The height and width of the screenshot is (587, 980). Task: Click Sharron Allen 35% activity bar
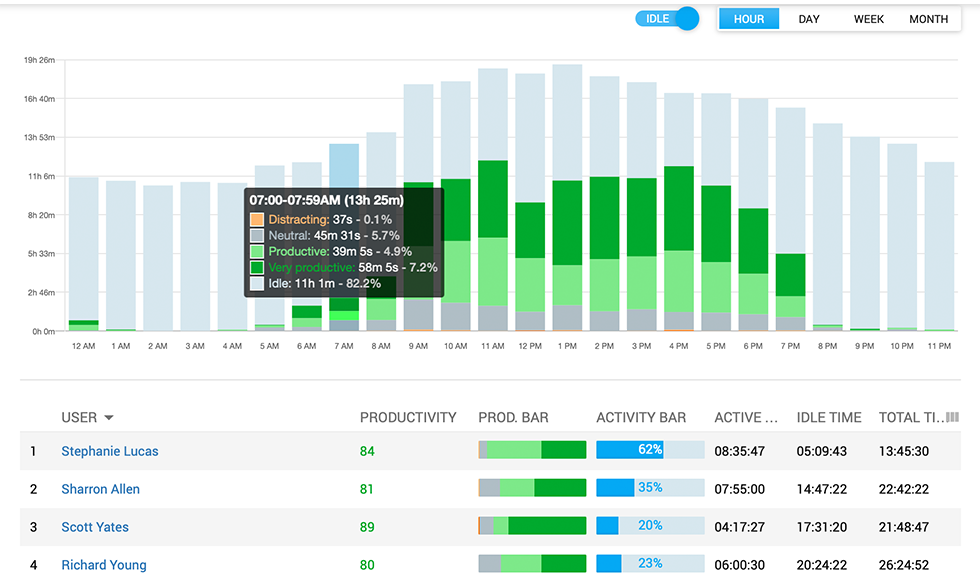[x=650, y=488]
